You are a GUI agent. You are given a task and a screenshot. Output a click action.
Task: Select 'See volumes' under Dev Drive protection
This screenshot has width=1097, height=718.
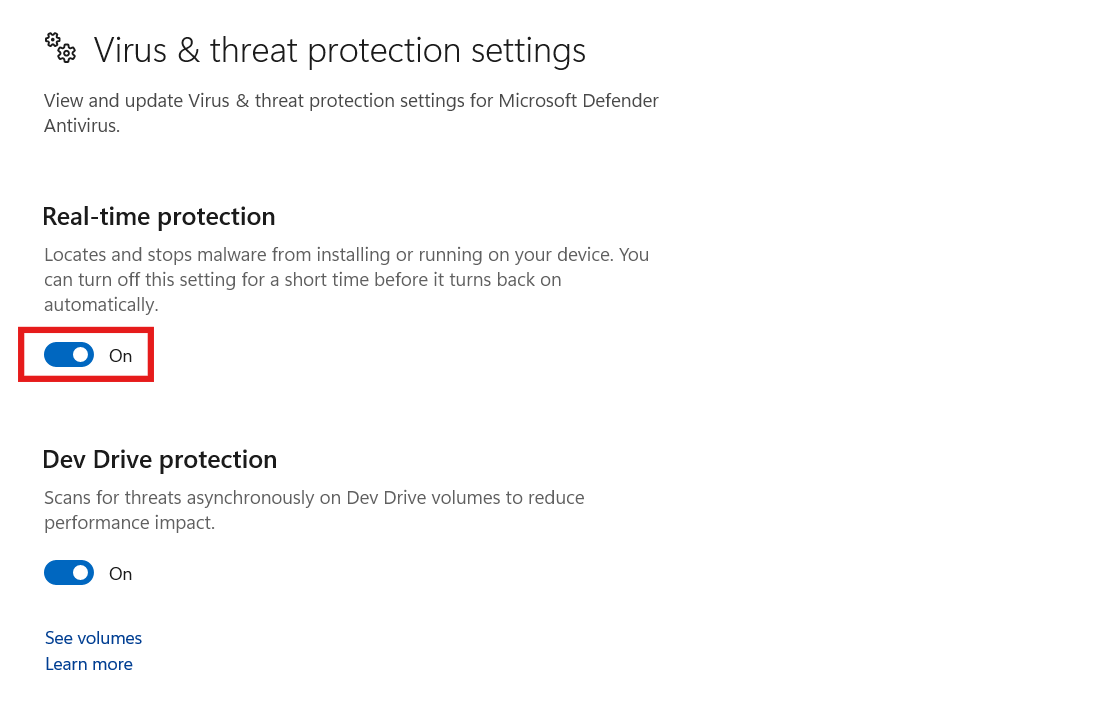[93, 637]
